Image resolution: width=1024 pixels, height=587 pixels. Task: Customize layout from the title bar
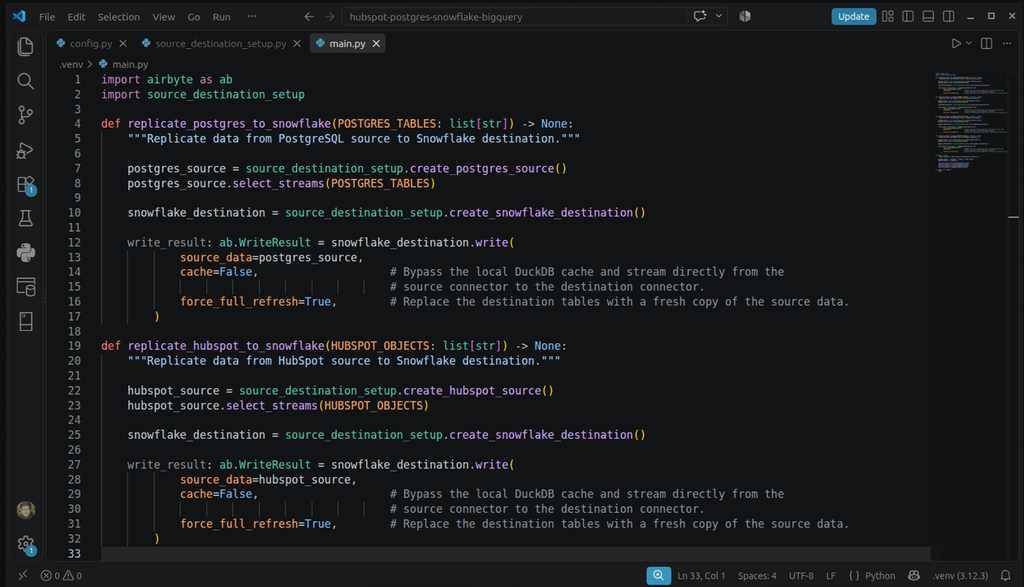[x=888, y=16]
